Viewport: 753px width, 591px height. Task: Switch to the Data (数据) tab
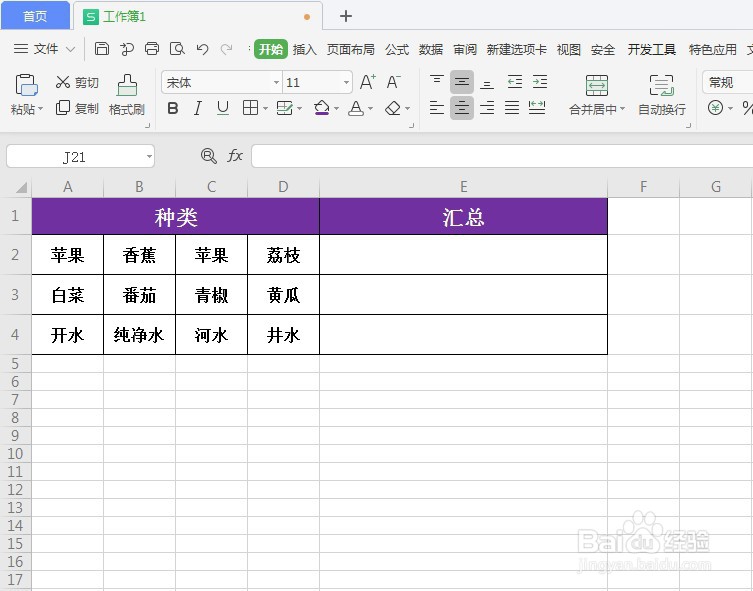[x=431, y=49]
